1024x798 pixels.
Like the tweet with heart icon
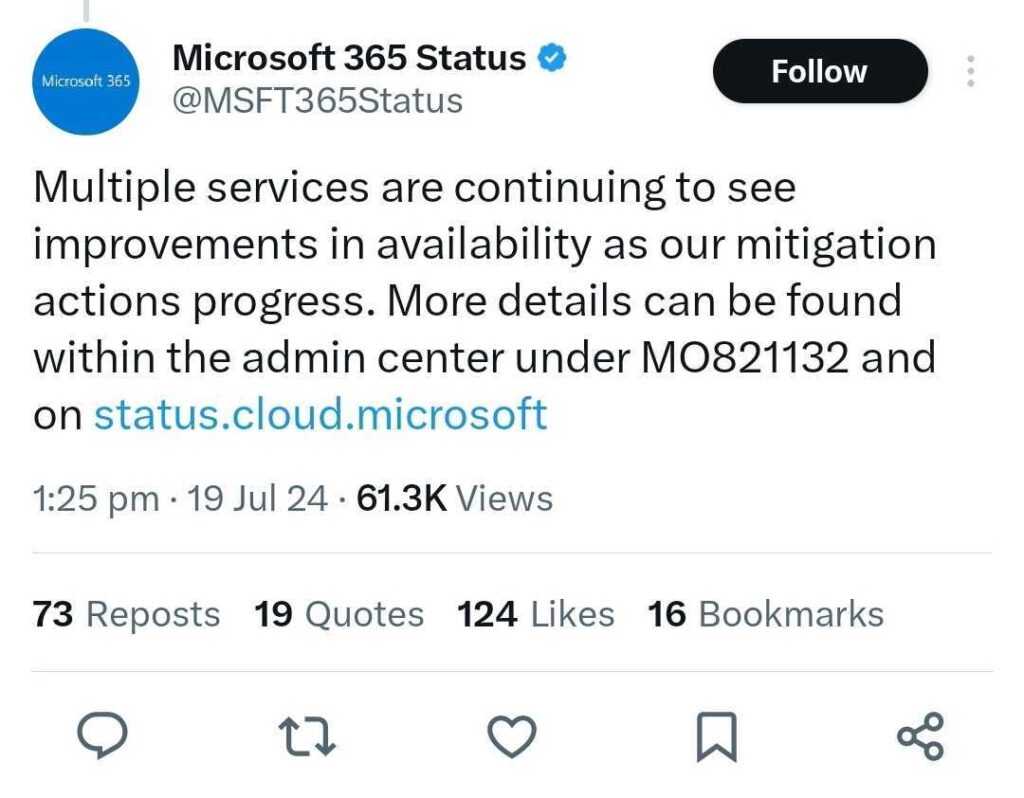(x=512, y=736)
